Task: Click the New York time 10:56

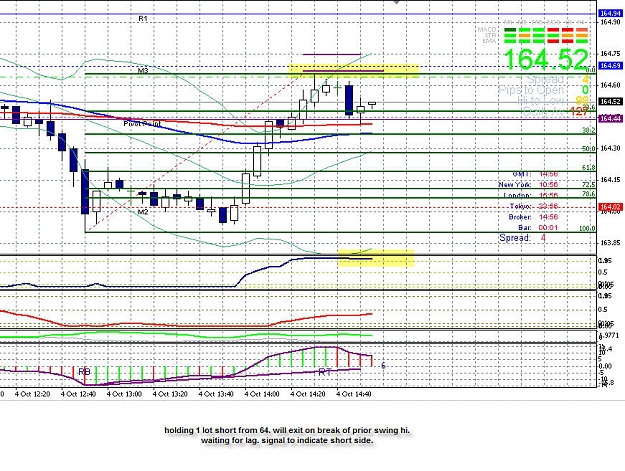Action: (x=548, y=184)
